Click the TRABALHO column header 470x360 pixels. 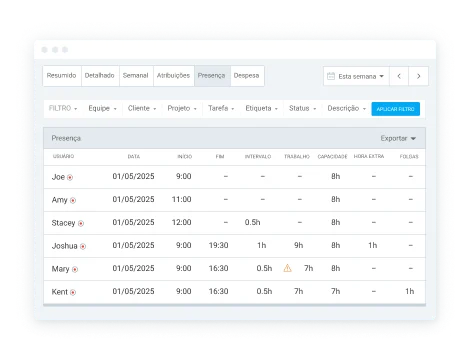(x=297, y=156)
